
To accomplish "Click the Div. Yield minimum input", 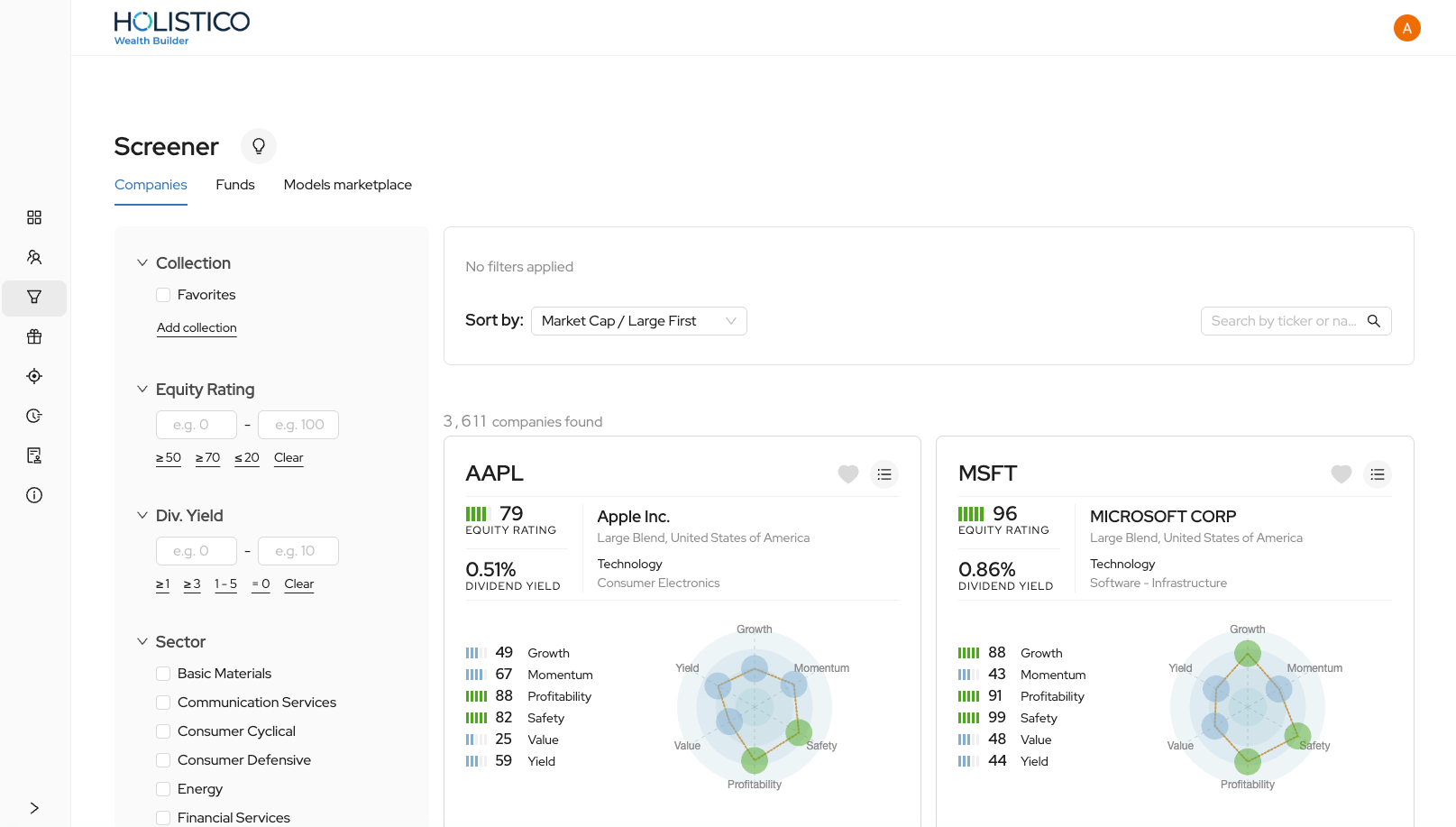I will (197, 551).
